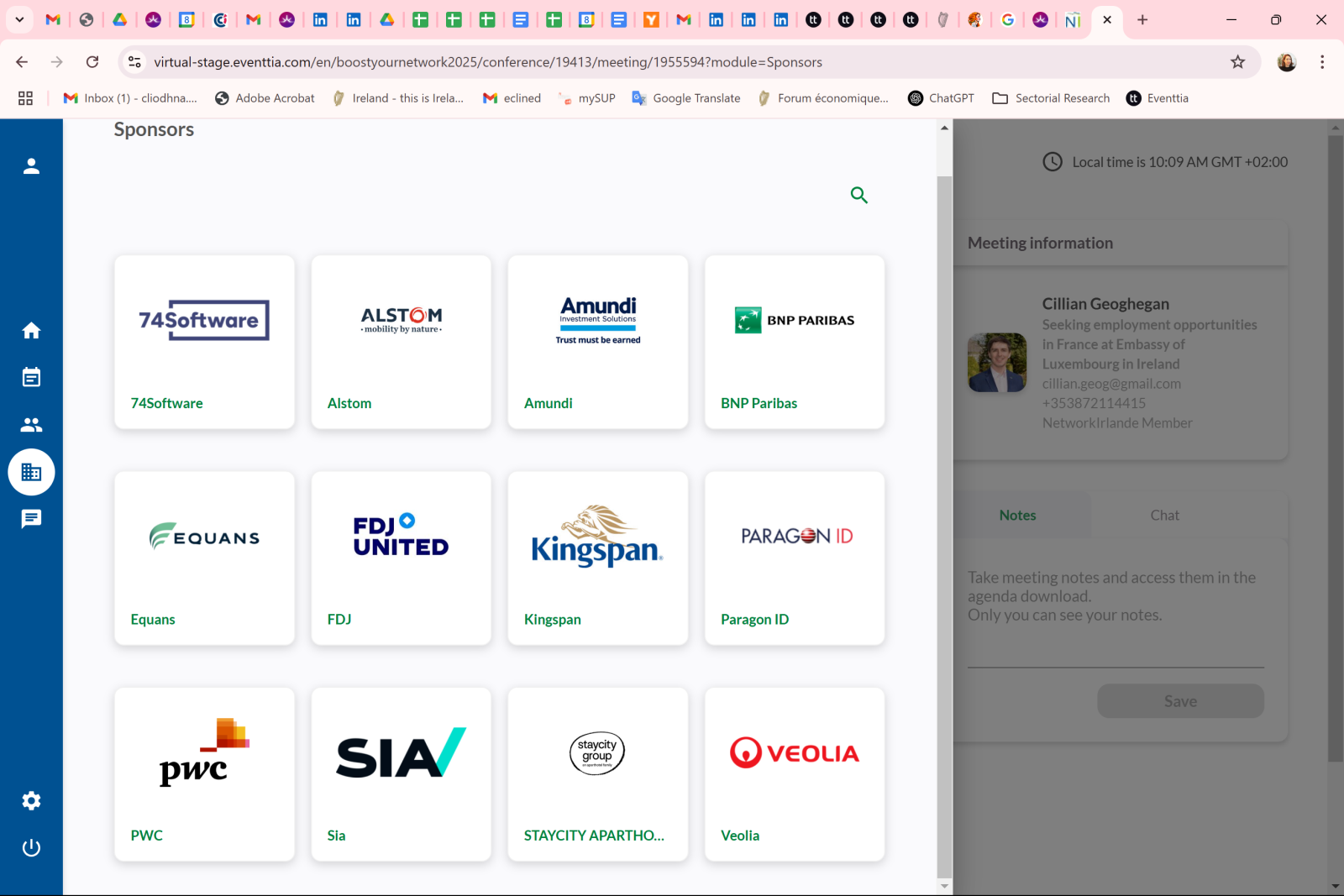Switch to the Google tab
1344x896 pixels.
click(1008, 19)
